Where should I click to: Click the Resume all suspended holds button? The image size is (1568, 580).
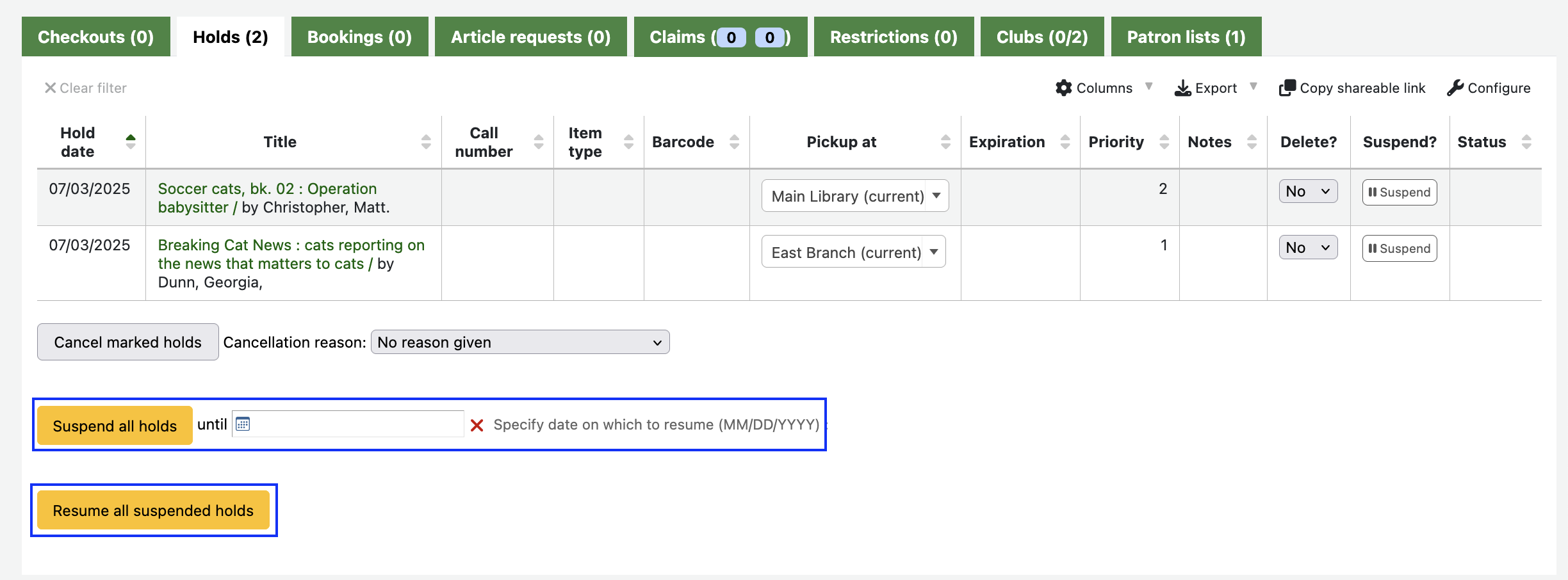pos(153,511)
